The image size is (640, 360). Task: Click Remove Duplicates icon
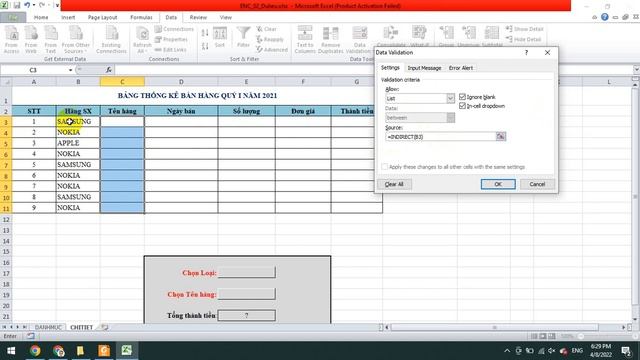click(x=331, y=39)
